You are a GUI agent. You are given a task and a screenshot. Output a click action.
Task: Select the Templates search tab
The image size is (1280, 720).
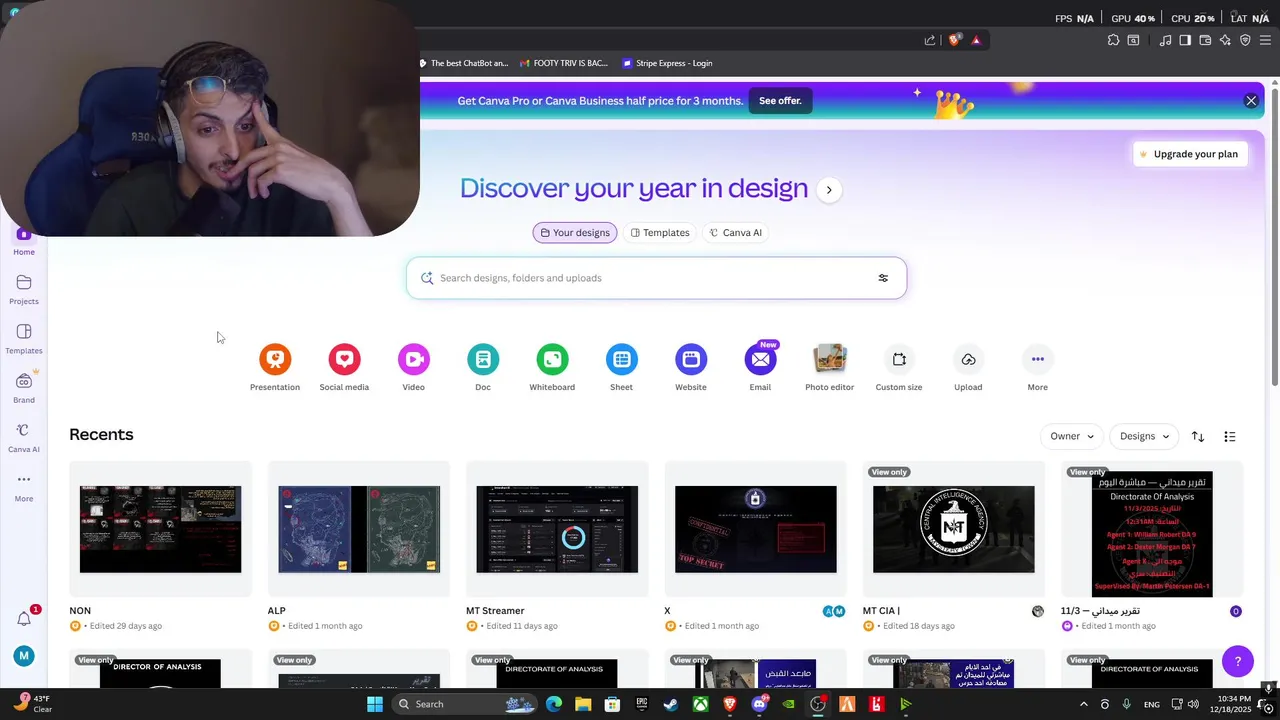pyautogui.click(x=660, y=232)
